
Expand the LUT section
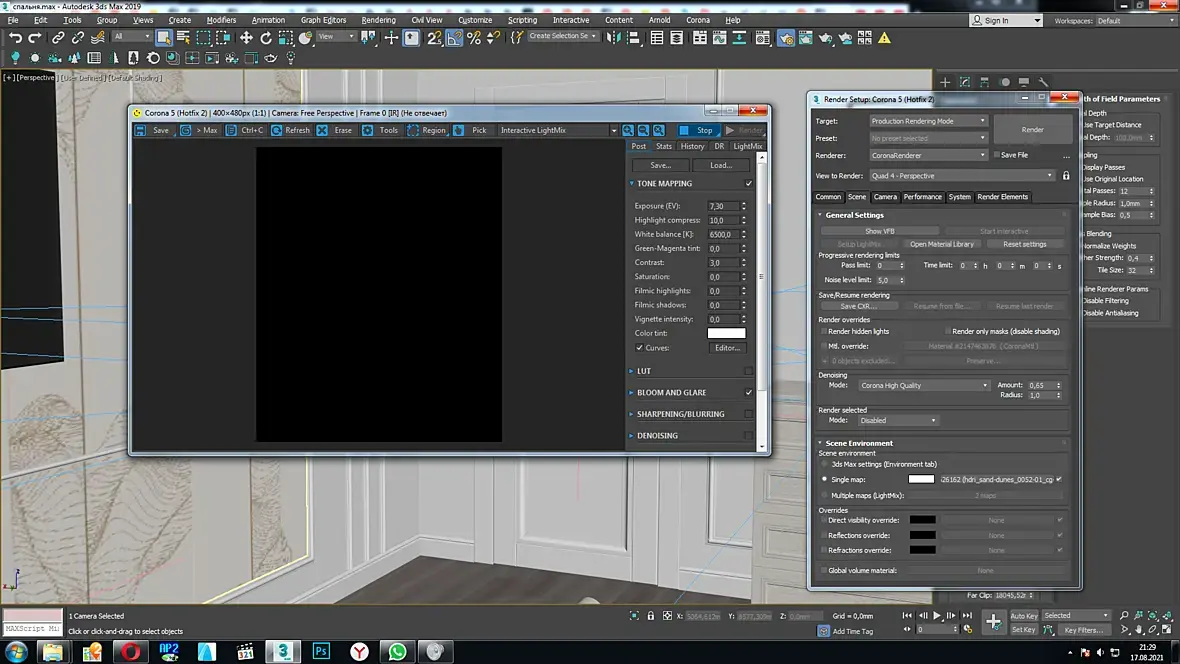coord(644,371)
